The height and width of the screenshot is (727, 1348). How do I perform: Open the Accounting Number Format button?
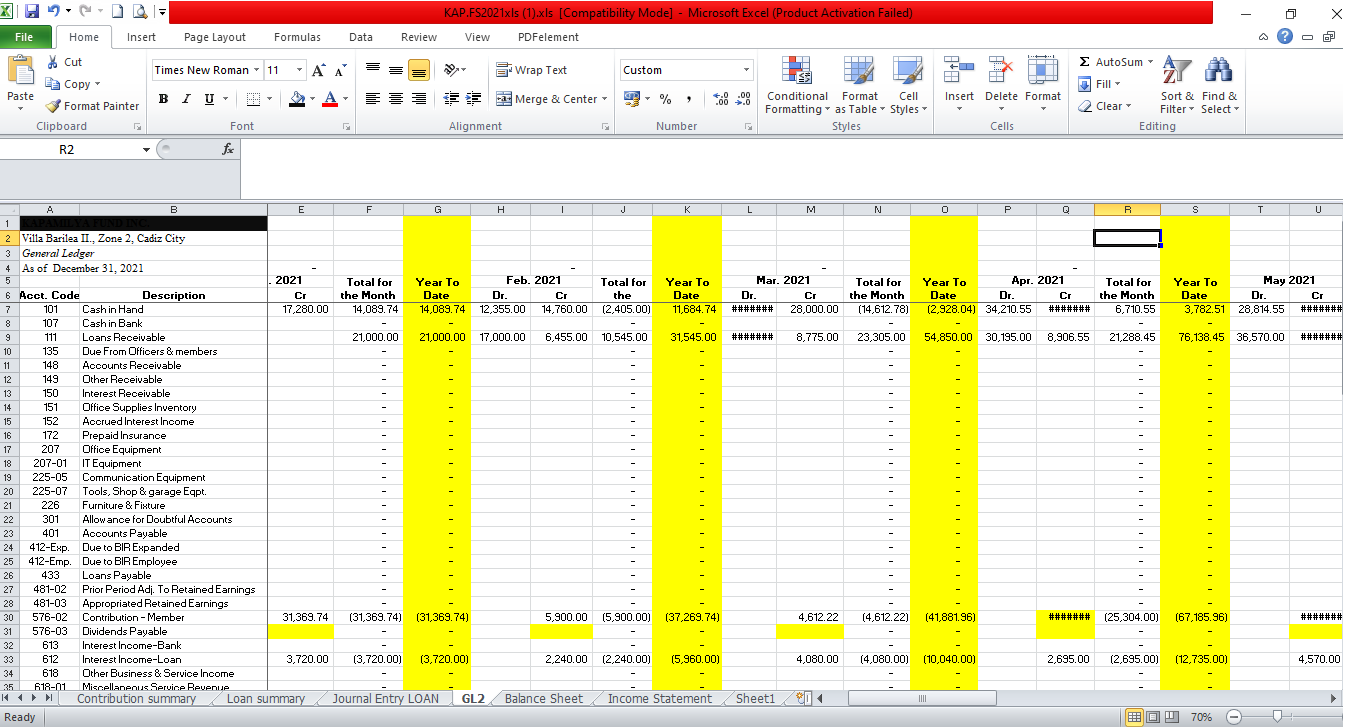pos(632,99)
